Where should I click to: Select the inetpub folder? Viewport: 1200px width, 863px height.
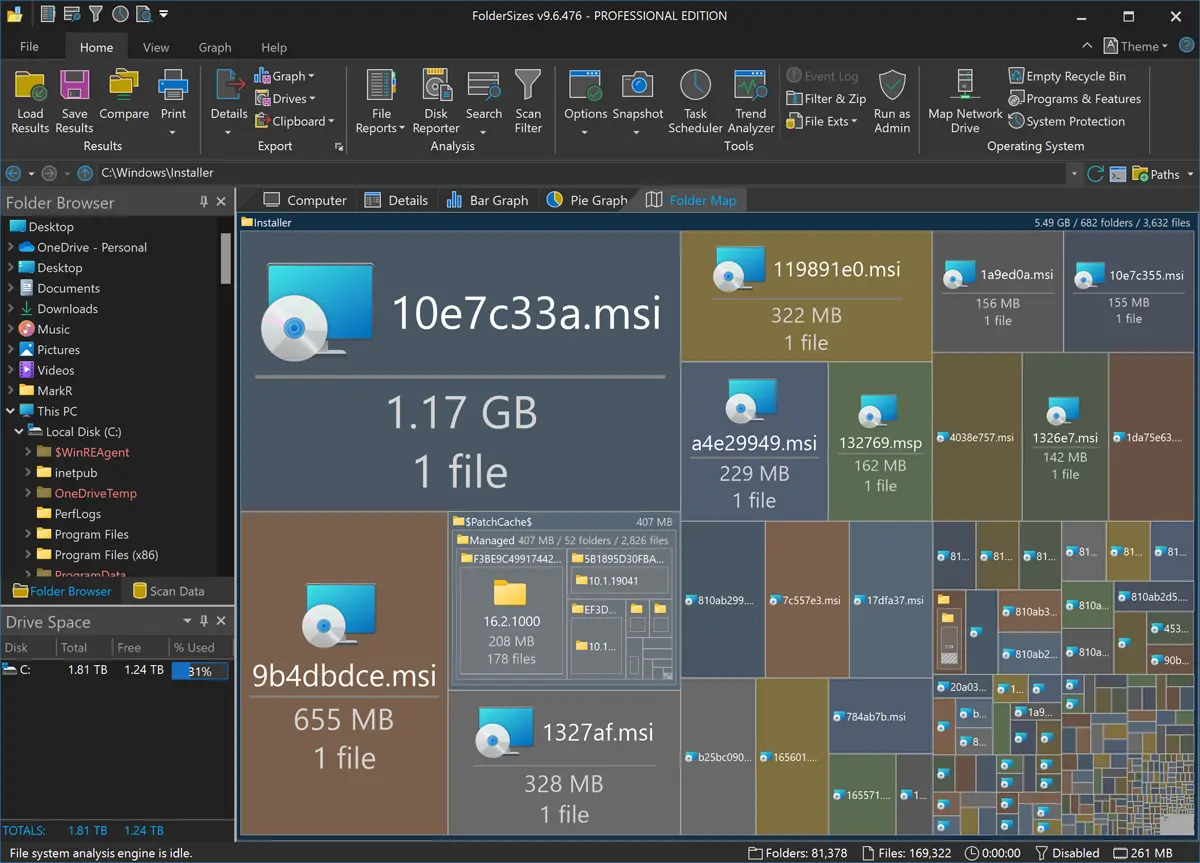(x=76, y=473)
